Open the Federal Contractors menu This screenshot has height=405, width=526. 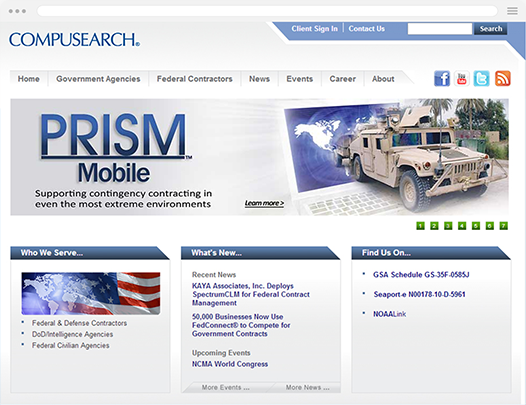[195, 79]
